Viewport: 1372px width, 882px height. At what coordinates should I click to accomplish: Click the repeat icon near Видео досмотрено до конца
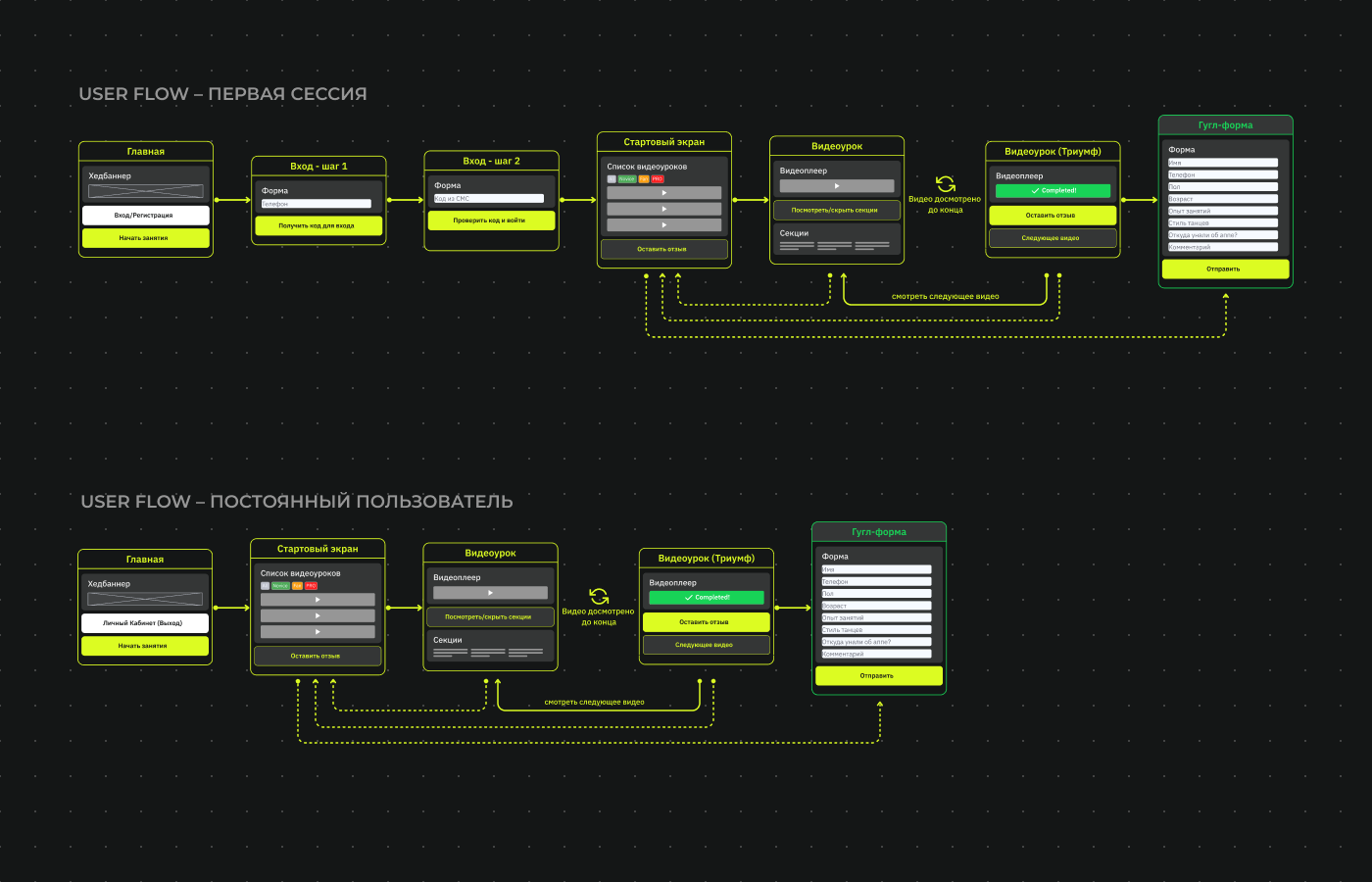click(x=944, y=184)
